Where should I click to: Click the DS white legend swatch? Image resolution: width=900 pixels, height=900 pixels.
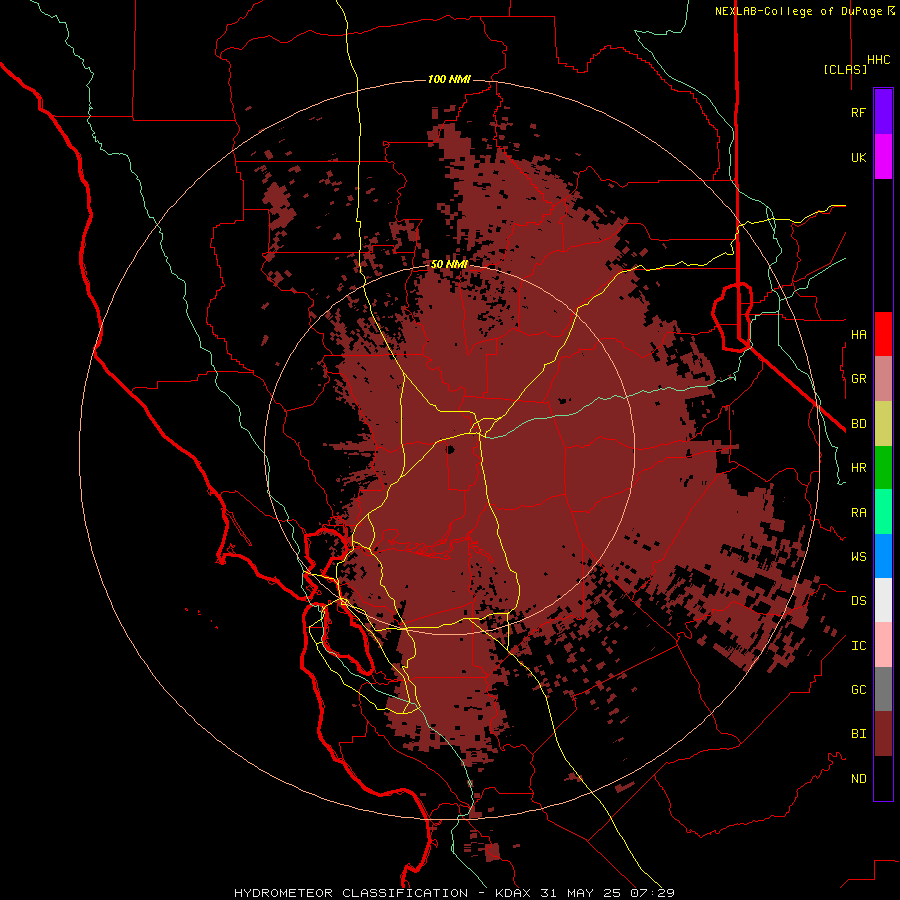pyautogui.click(x=883, y=600)
